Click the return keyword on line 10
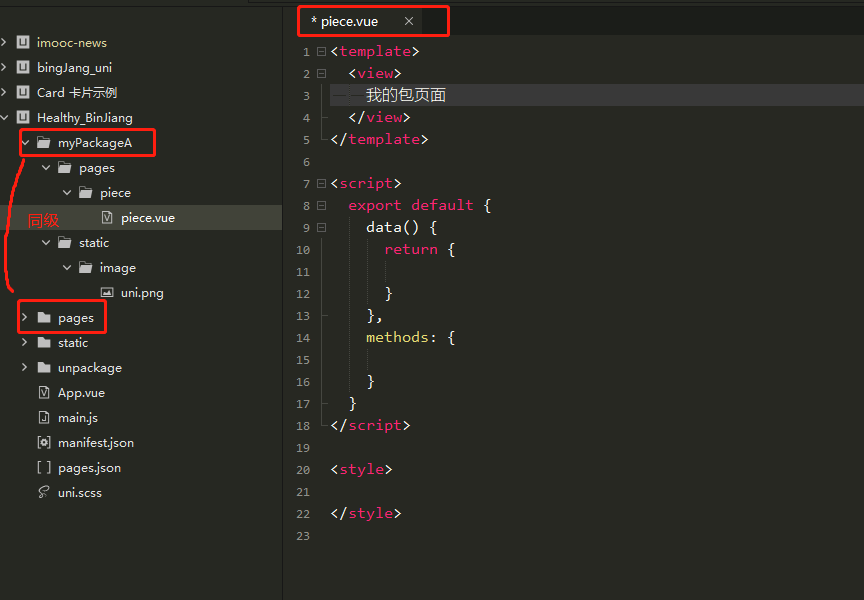The image size is (864, 600). click(411, 249)
